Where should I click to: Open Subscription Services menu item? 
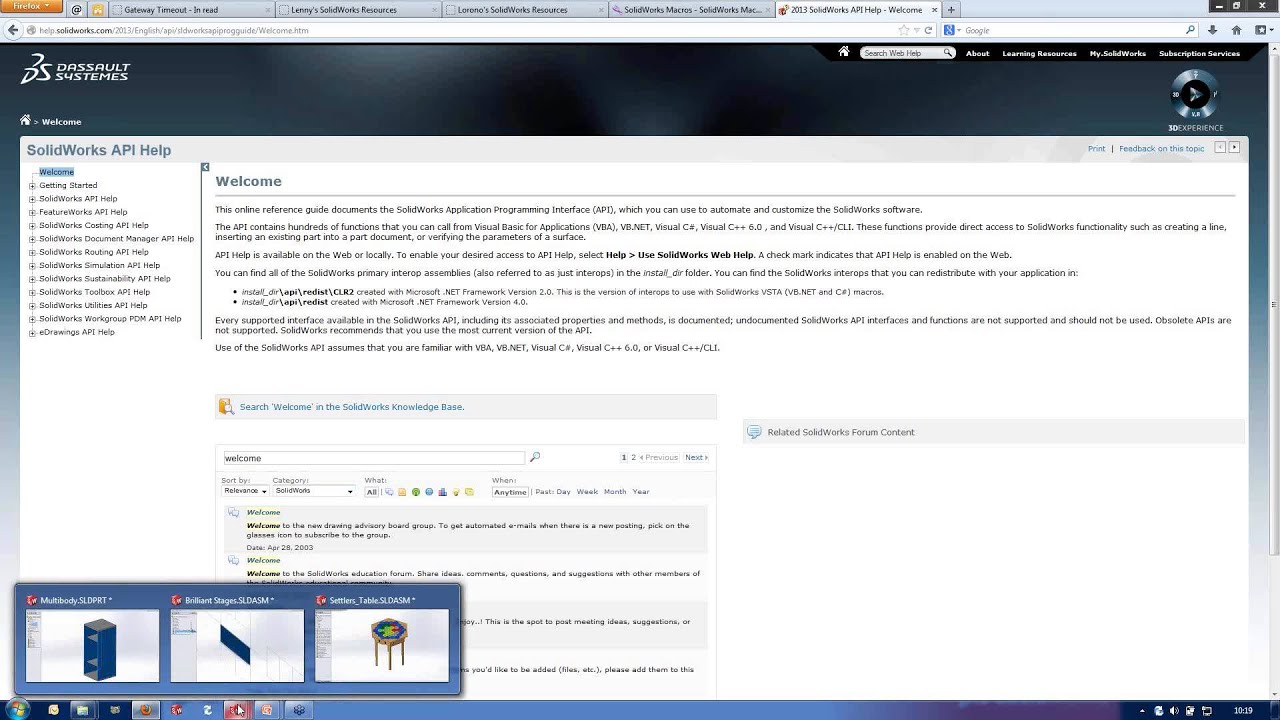coord(1199,53)
